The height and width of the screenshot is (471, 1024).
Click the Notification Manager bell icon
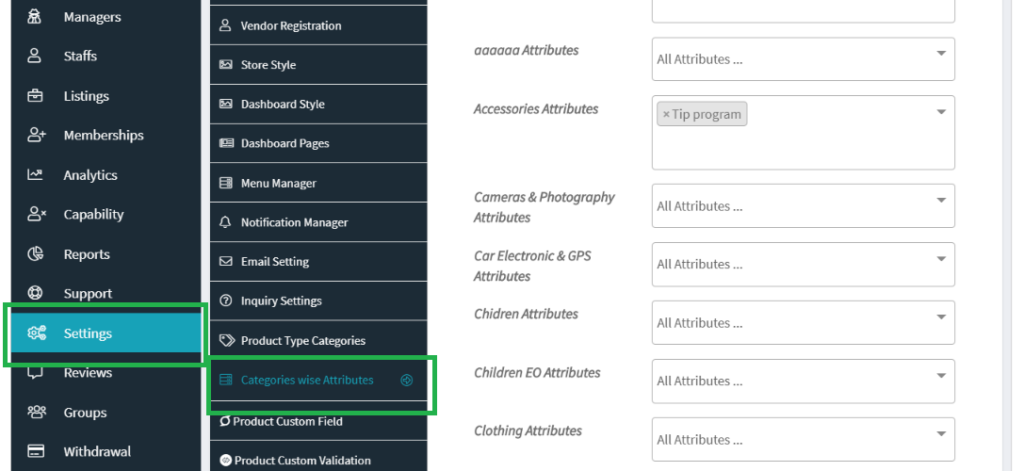point(225,222)
